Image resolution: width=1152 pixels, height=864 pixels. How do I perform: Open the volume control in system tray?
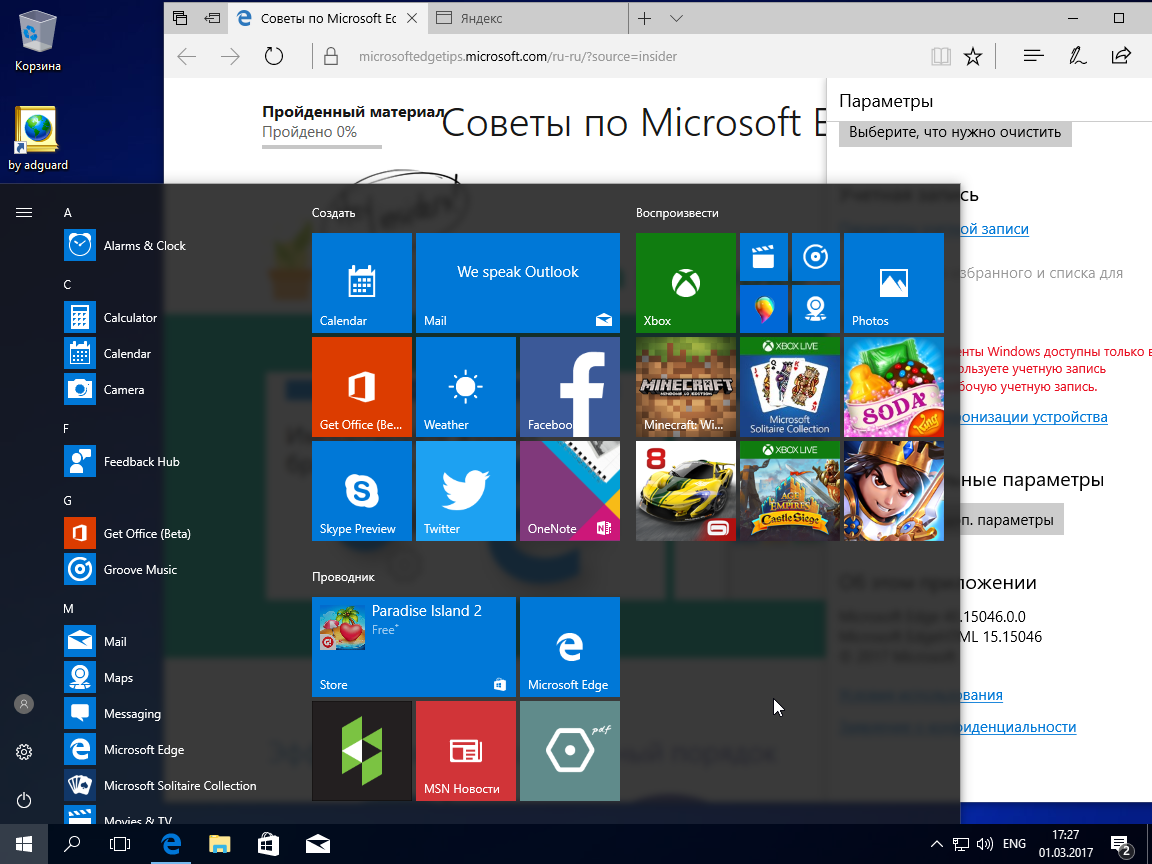985,844
